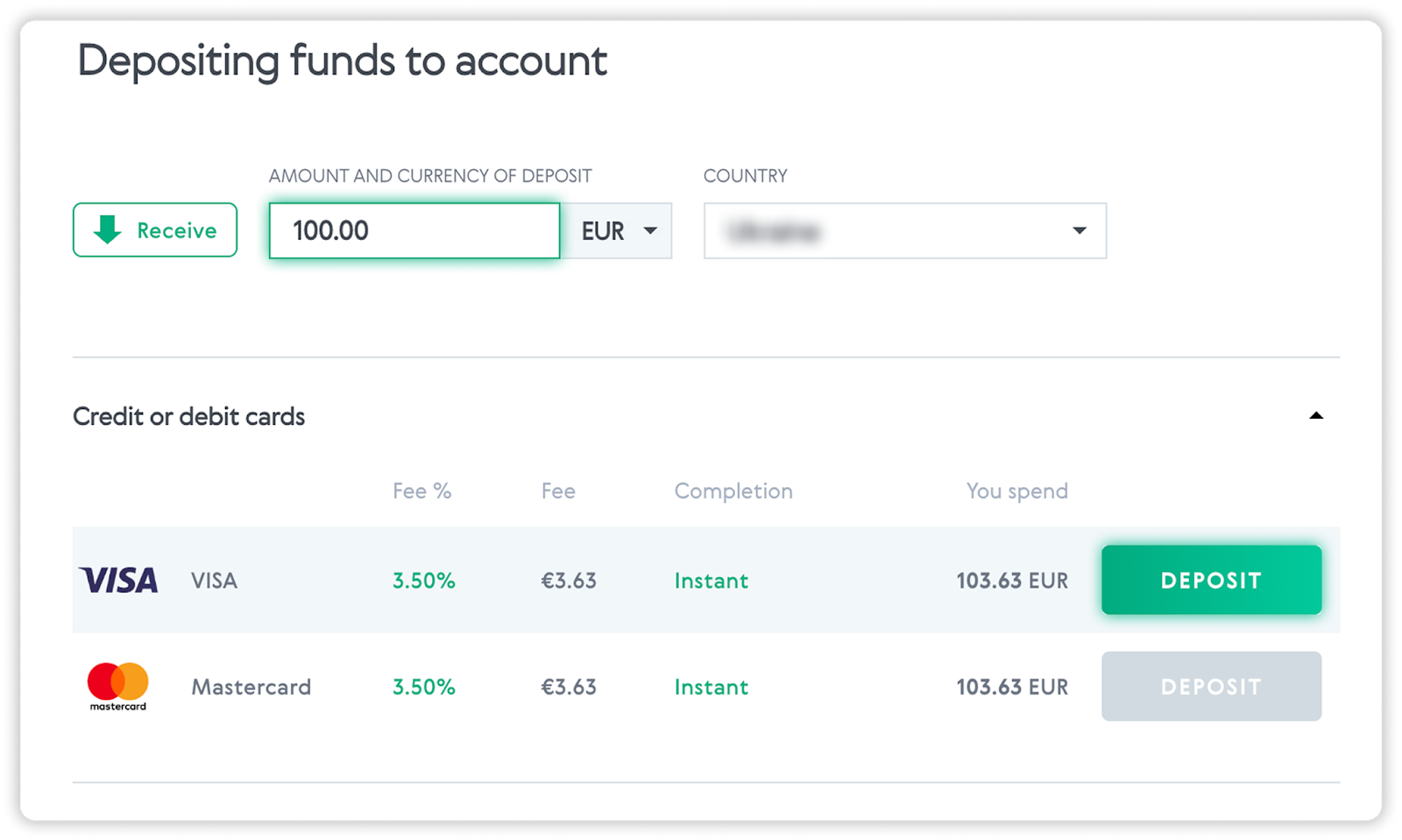The width and height of the screenshot is (1402, 840).
Task: Click the You spend column header
Action: coord(1016,491)
